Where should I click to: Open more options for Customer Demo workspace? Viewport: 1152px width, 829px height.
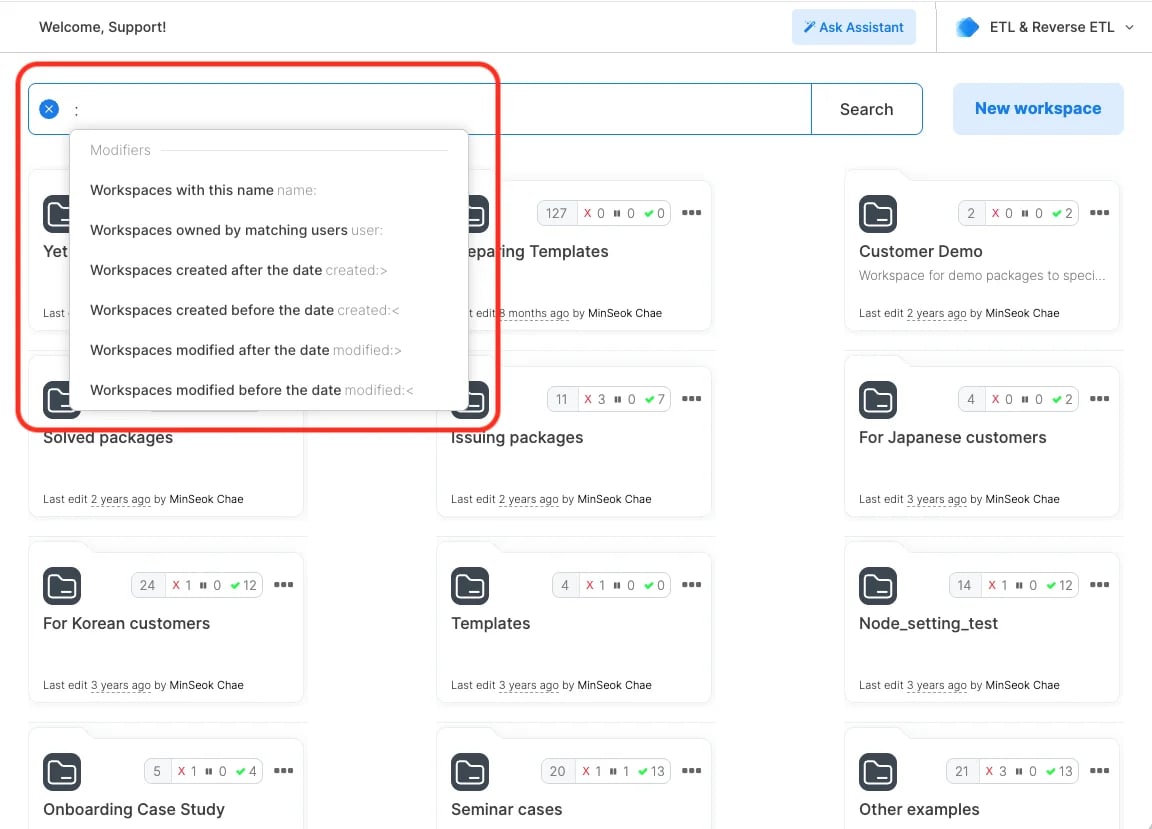pyautogui.click(x=1099, y=212)
